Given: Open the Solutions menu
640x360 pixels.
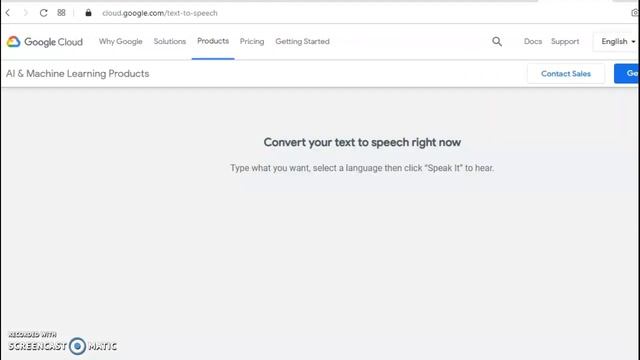Looking at the screenshot, I should pyautogui.click(x=170, y=41).
